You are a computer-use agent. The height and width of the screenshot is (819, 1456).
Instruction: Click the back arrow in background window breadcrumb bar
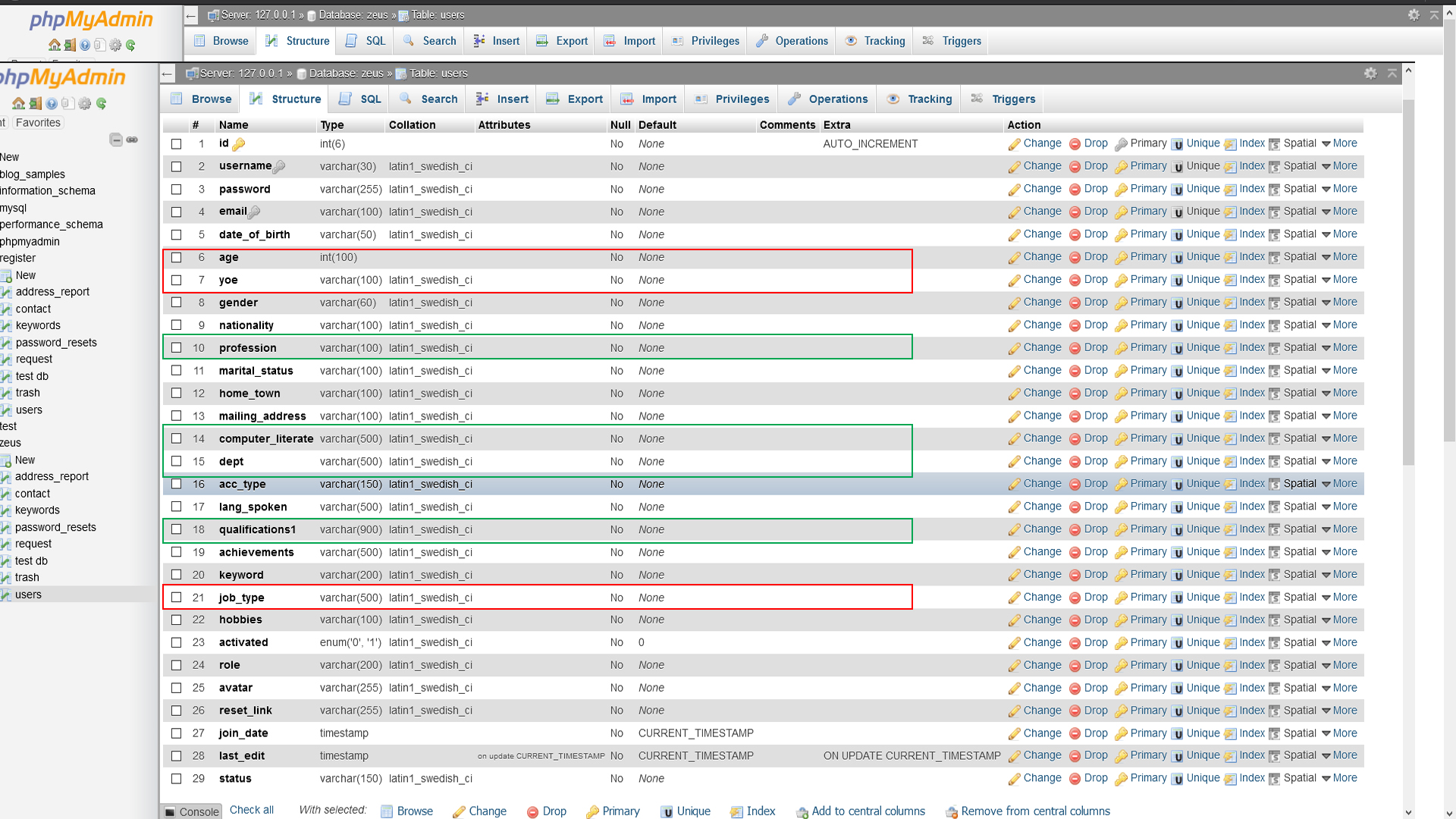[x=191, y=15]
